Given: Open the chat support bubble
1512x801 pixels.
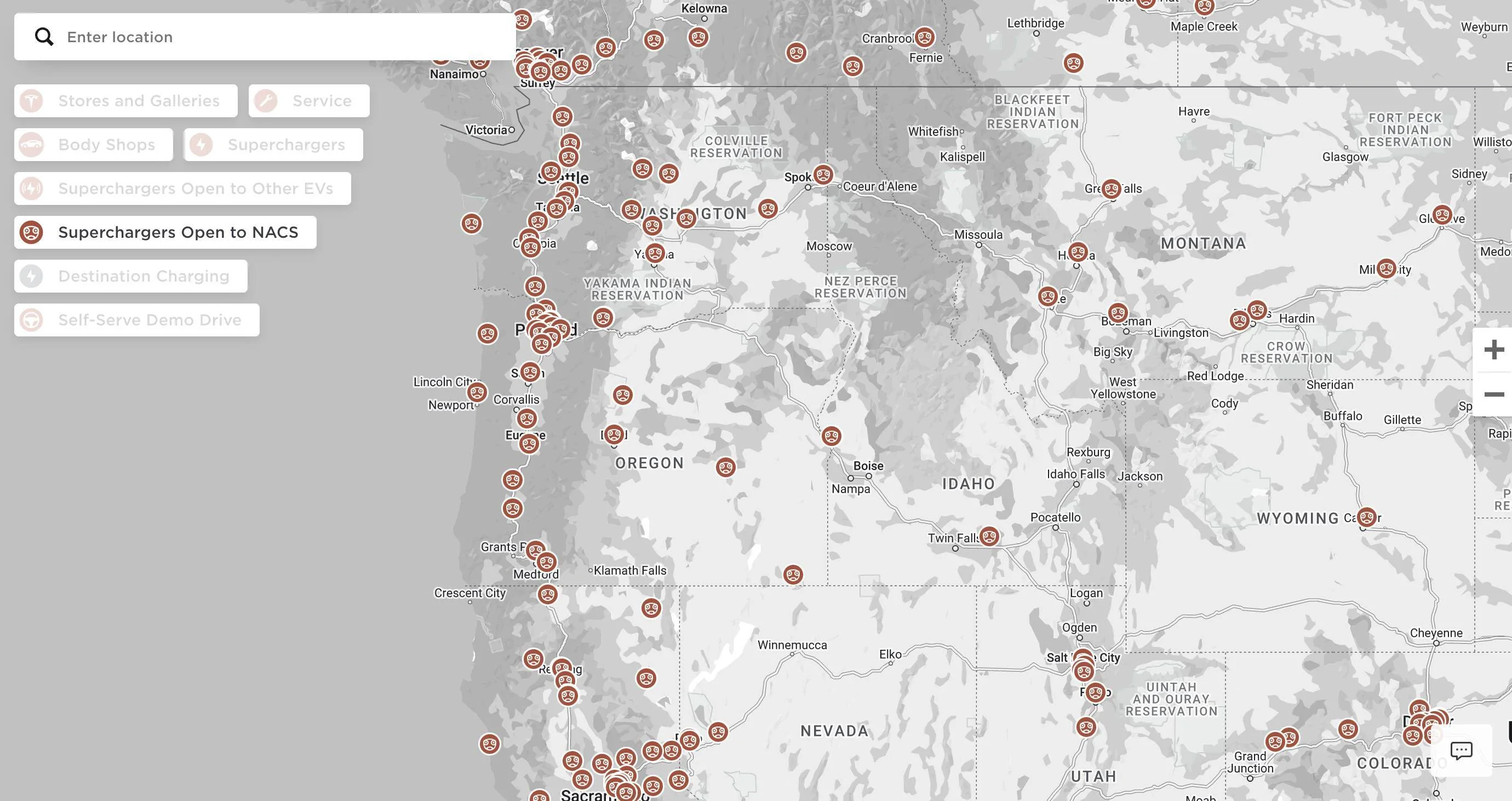Looking at the screenshot, I should coord(1461,750).
